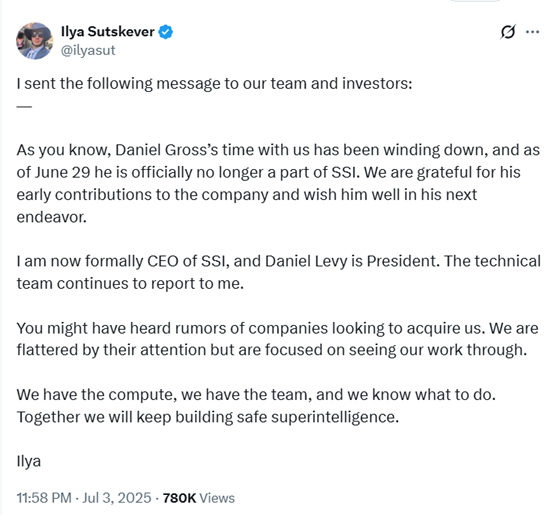Open the @ilyasut handle link

pyautogui.click(x=88, y=50)
